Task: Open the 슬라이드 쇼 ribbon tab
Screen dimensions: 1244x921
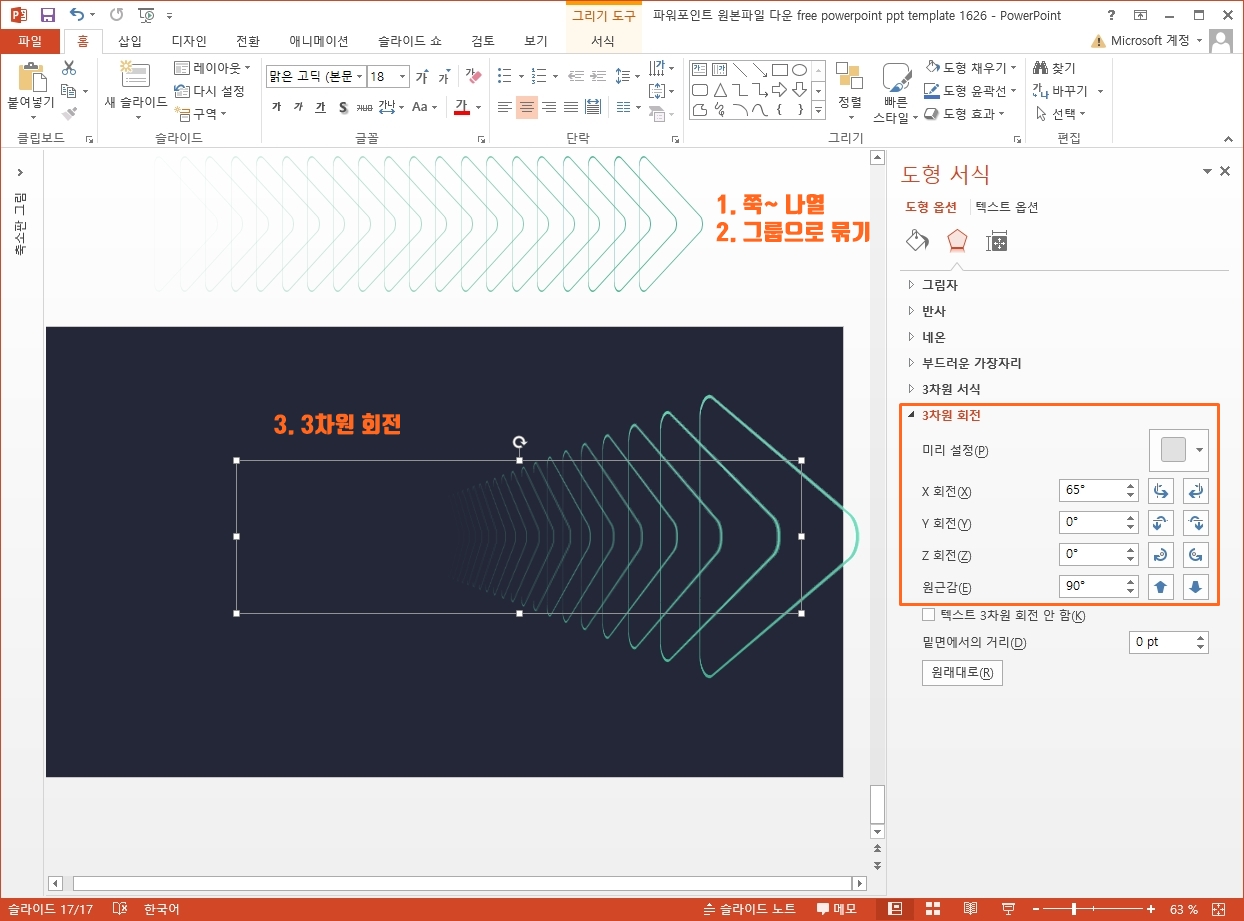Action: (x=410, y=41)
